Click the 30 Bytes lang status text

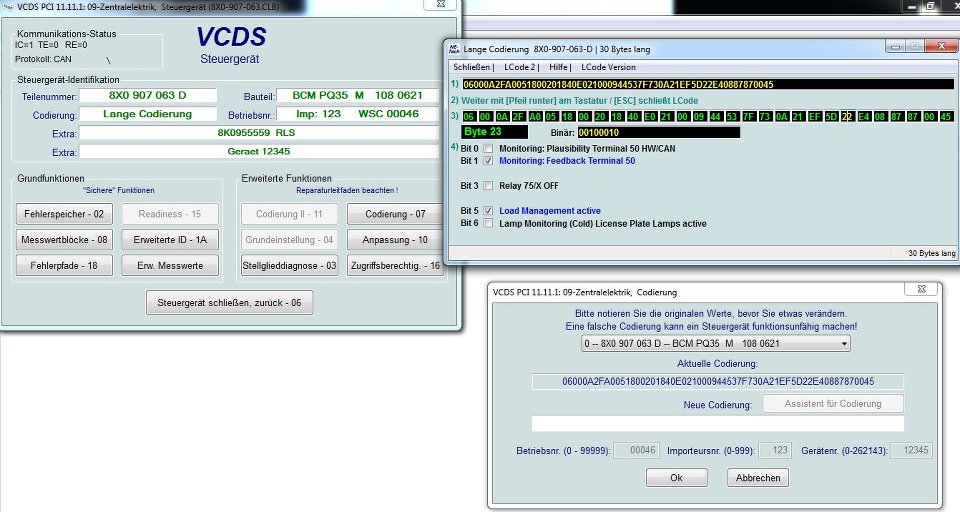pyautogui.click(x=931, y=253)
